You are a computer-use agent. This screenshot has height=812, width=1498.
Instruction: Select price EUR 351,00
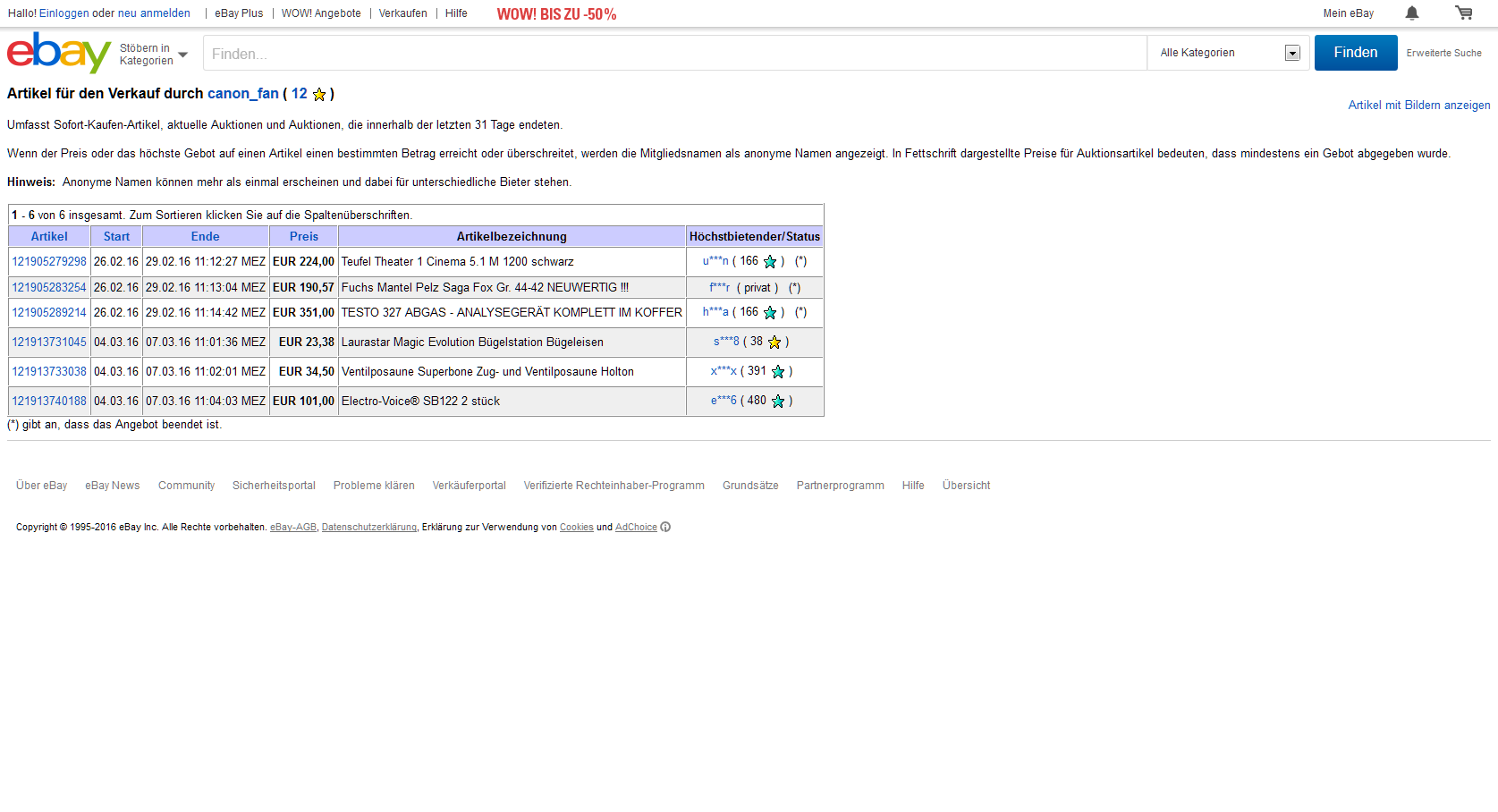(x=303, y=313)
